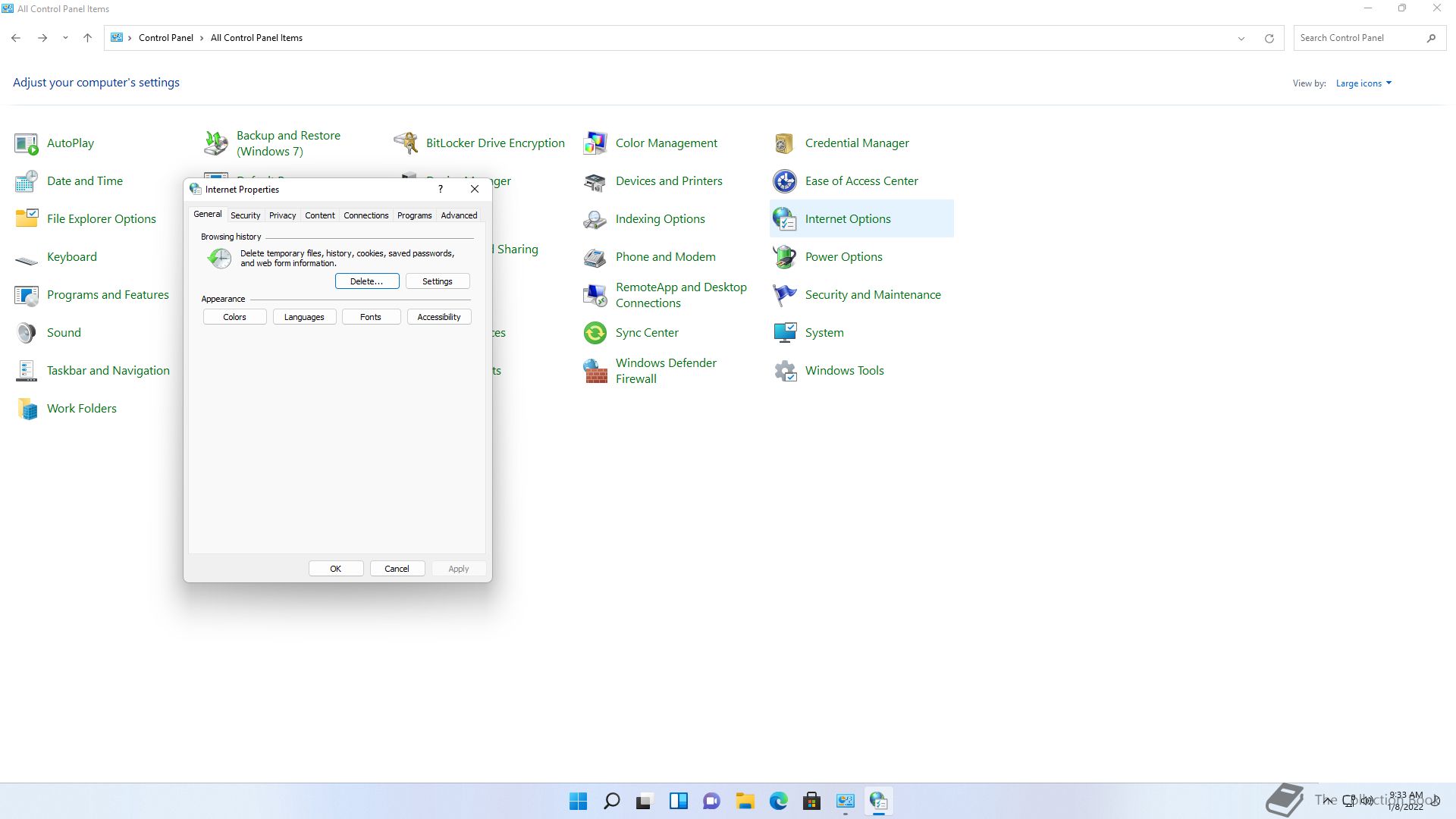1456x819 pixels.
Task: Open Microsoft Edge from taskbar
Action: (778, 801)
